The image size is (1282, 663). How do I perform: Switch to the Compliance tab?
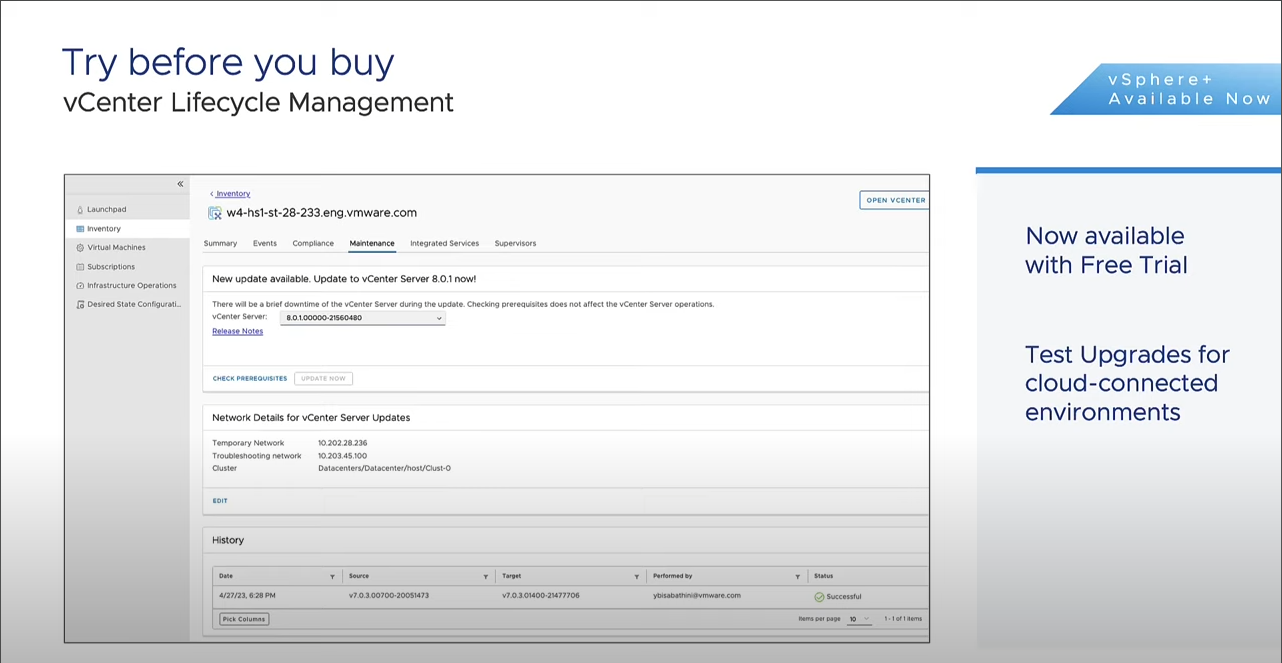coord(313,244)
